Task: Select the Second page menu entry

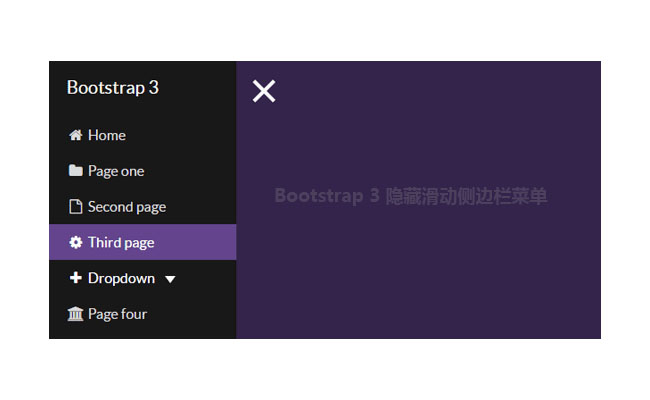Action: tap(127, 207)
